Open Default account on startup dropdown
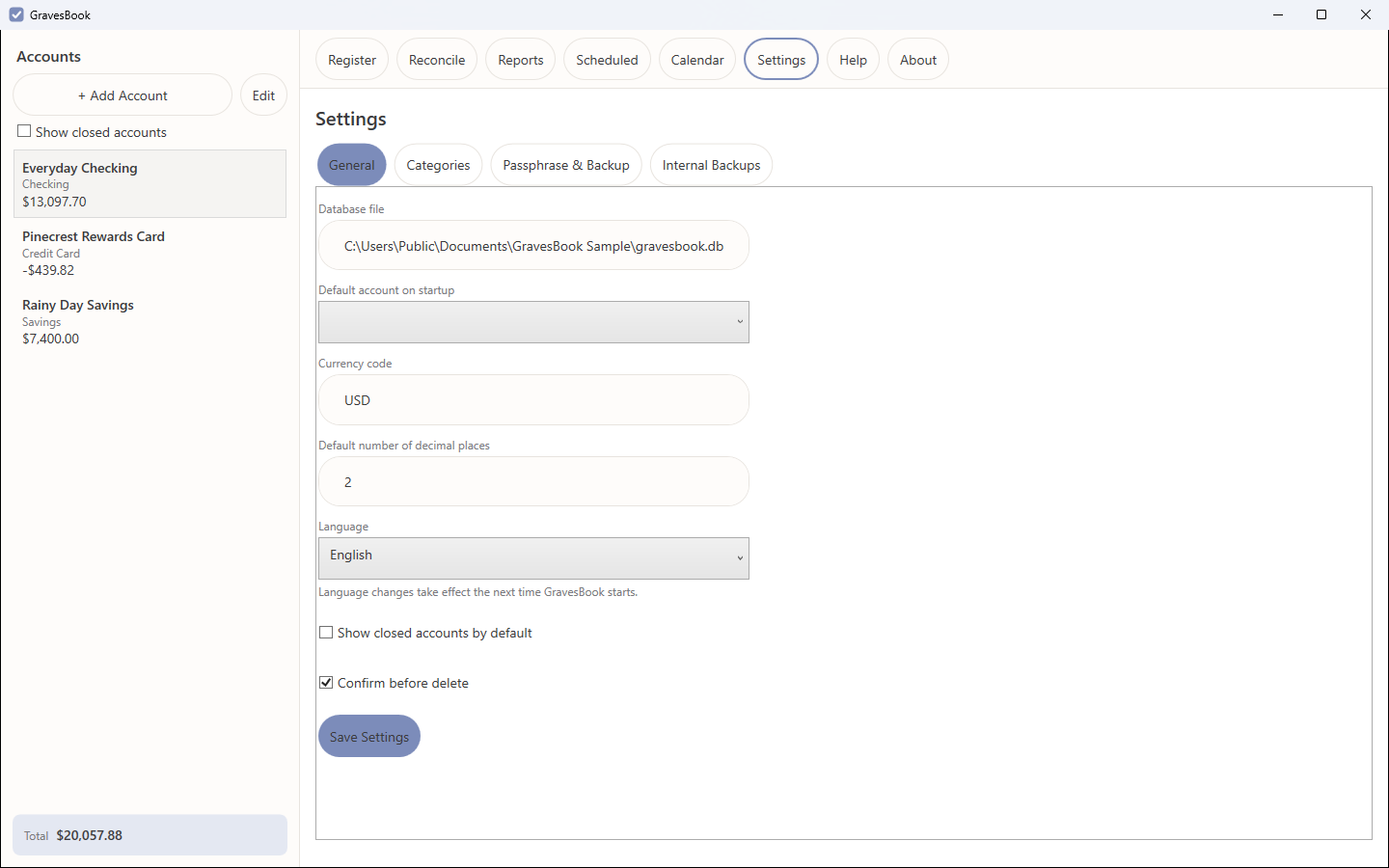The height and width of the screenshot is (868, 1389). tap(533, 322)
